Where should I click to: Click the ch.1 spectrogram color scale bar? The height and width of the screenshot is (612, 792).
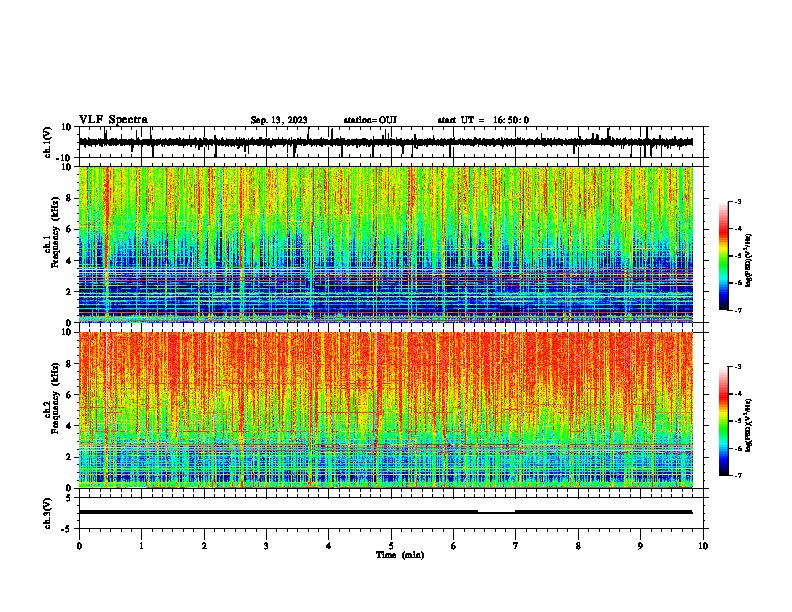pyautogui.click(x=724, y=256)
